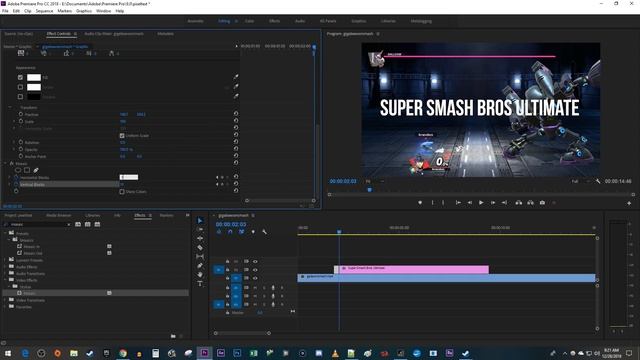Go to In point in Program monitor

tap(458, 202)
